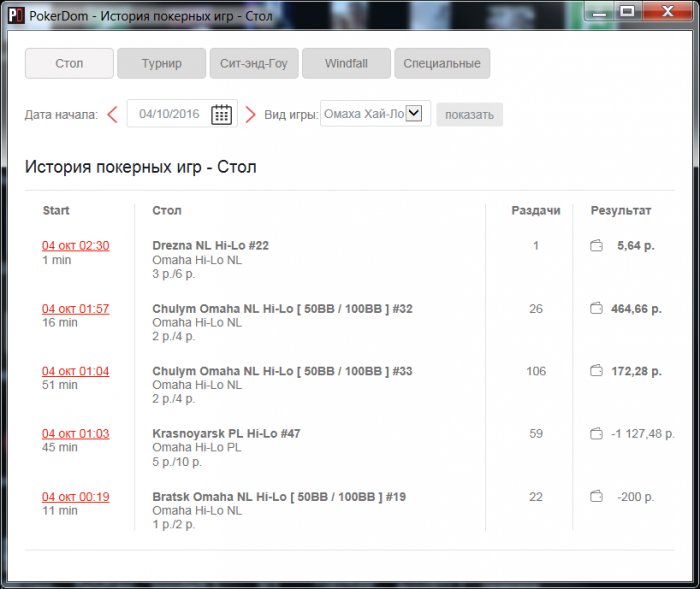
Task: Click hands count 26
Action: 536,309
